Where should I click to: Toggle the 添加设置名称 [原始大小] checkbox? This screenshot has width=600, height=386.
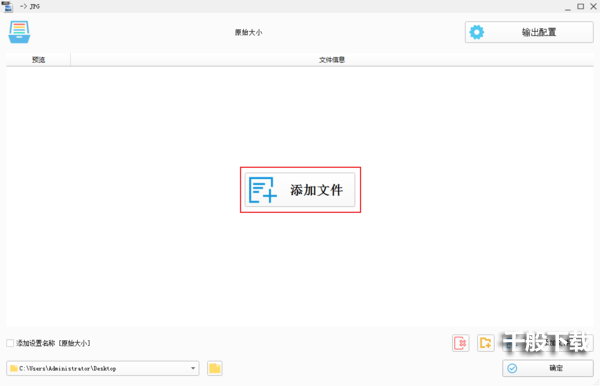(10, 343)
